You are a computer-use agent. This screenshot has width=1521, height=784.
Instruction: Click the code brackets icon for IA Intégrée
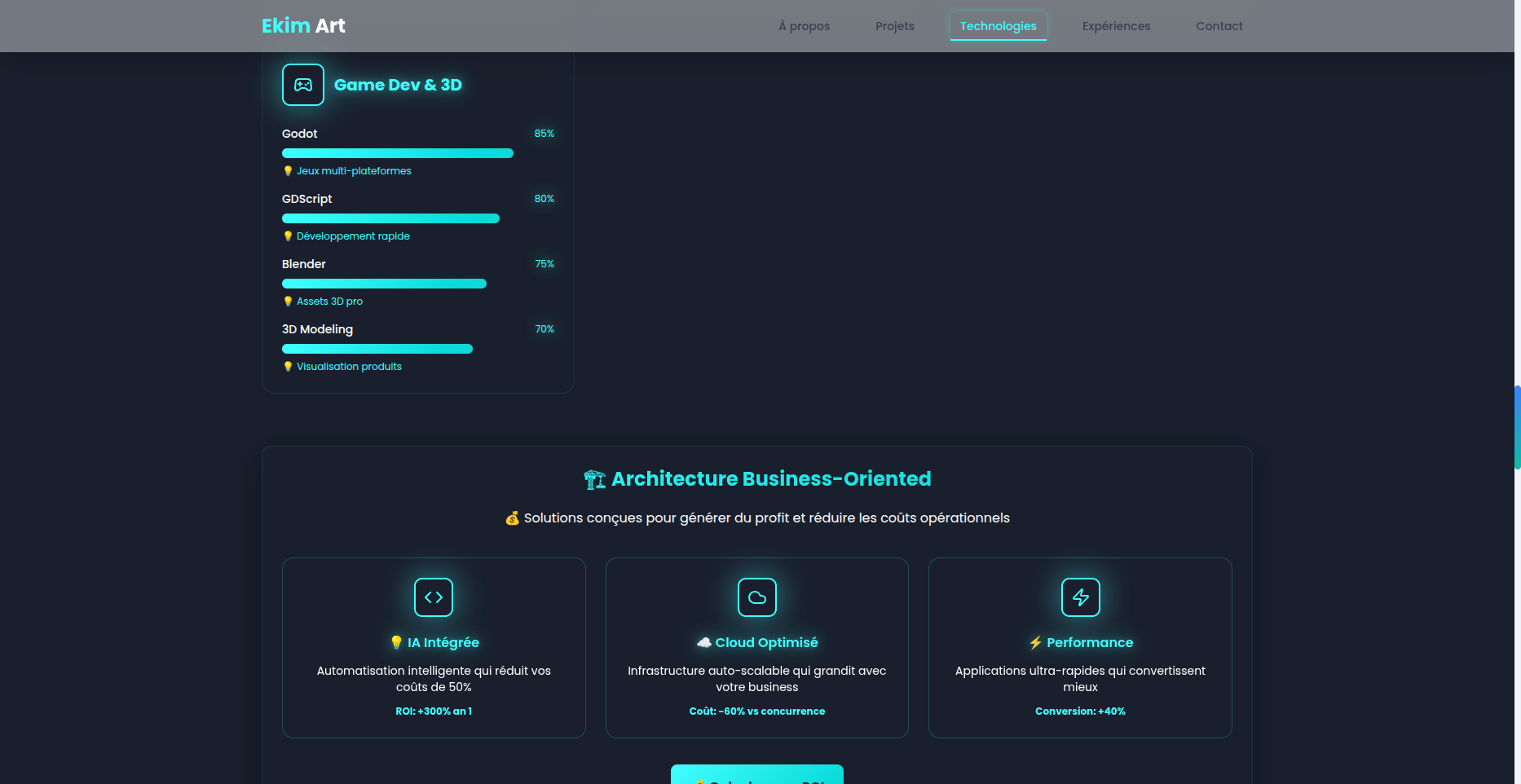(434, 597)
